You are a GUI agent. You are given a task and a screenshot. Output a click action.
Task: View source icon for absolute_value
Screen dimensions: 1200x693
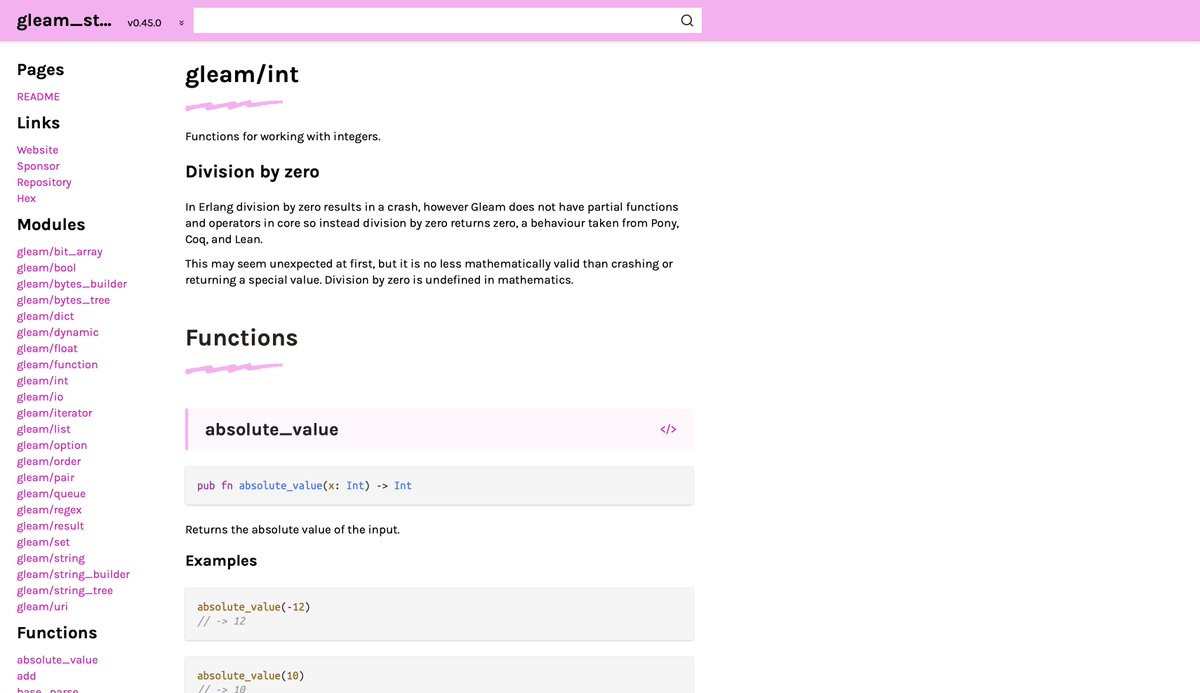click(668, 430)
